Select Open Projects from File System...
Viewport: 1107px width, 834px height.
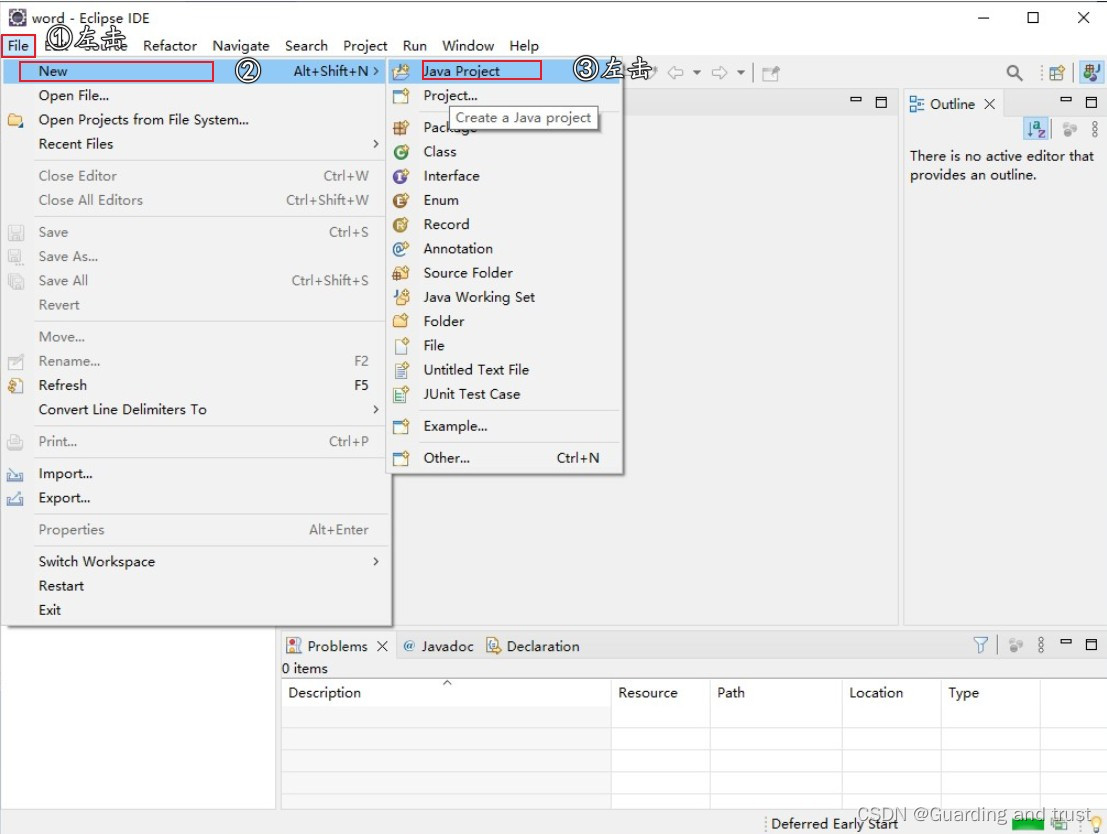pos(196,119)
